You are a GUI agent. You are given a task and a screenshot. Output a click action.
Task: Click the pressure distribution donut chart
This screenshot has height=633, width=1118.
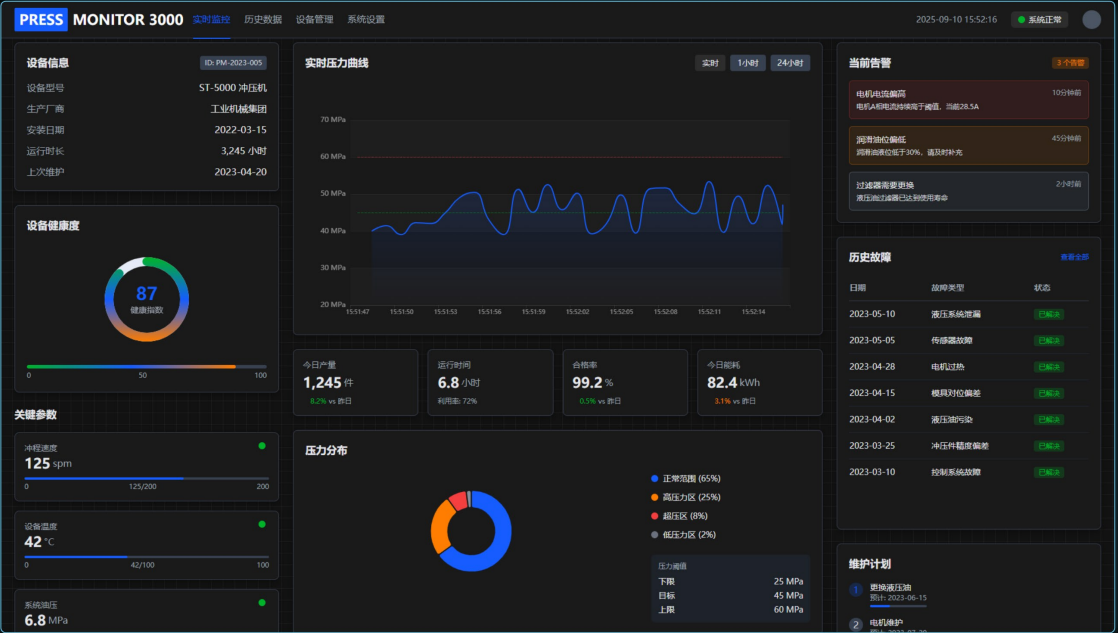[x=471, y=531]
